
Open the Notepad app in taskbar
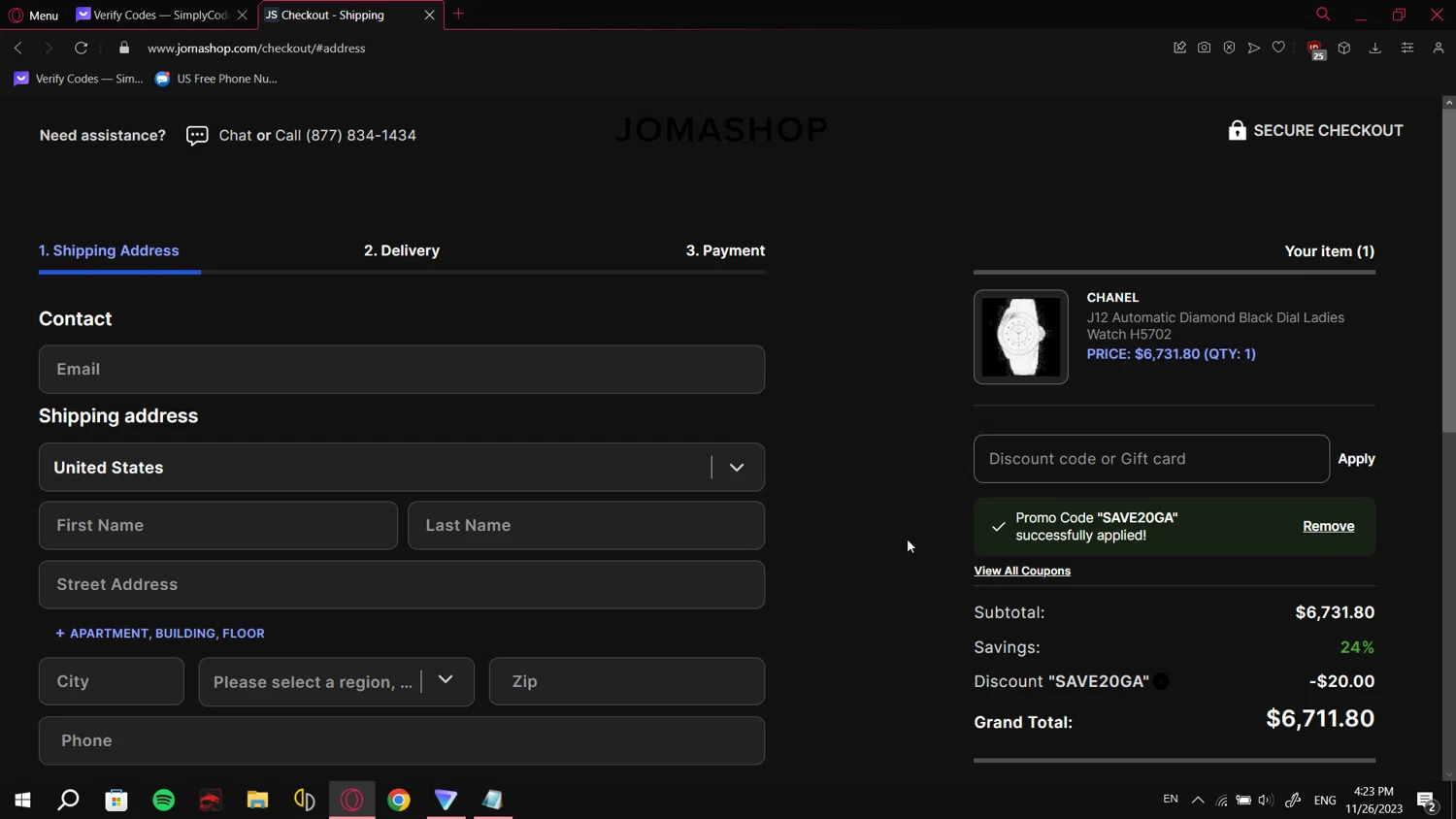(493, 800)
